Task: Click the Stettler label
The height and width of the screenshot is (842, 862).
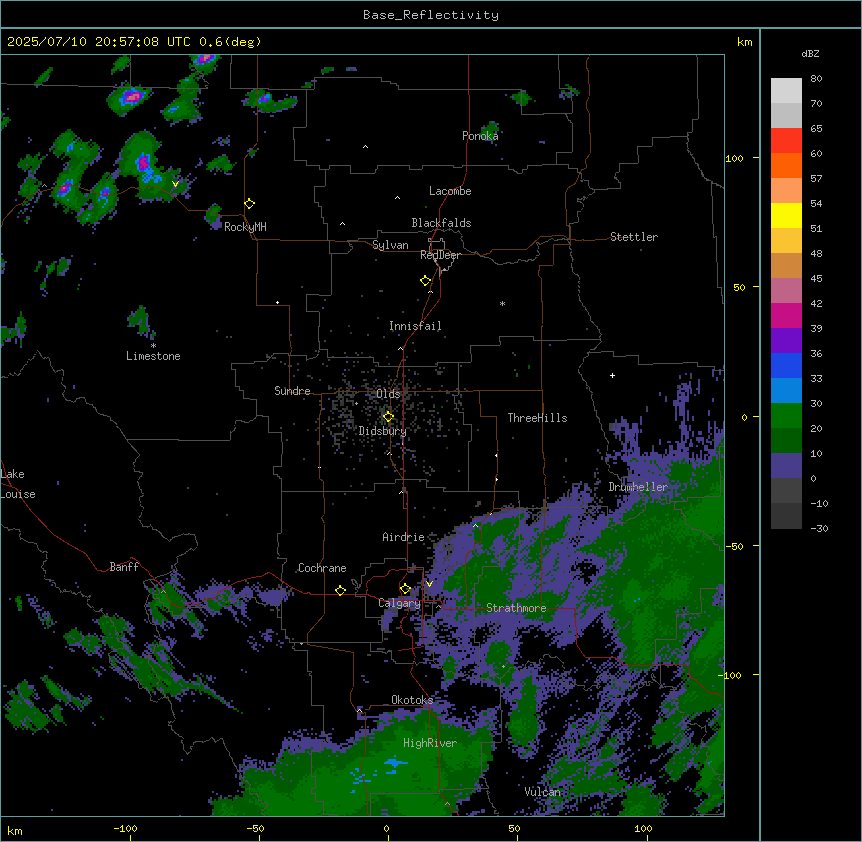Action: click(x=634, y=237)
